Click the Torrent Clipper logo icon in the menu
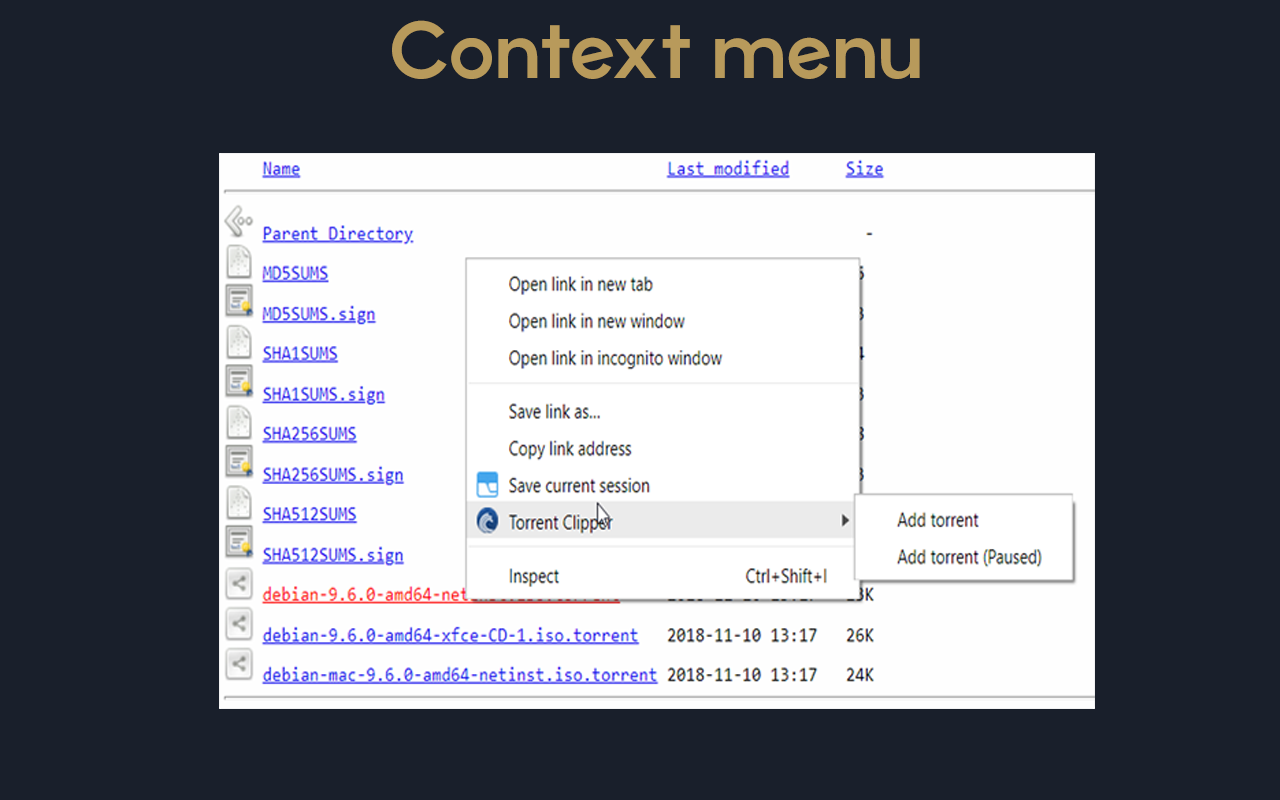This screenshot has width=1280, height=800. pyautogui.click(x=487, y=521)
